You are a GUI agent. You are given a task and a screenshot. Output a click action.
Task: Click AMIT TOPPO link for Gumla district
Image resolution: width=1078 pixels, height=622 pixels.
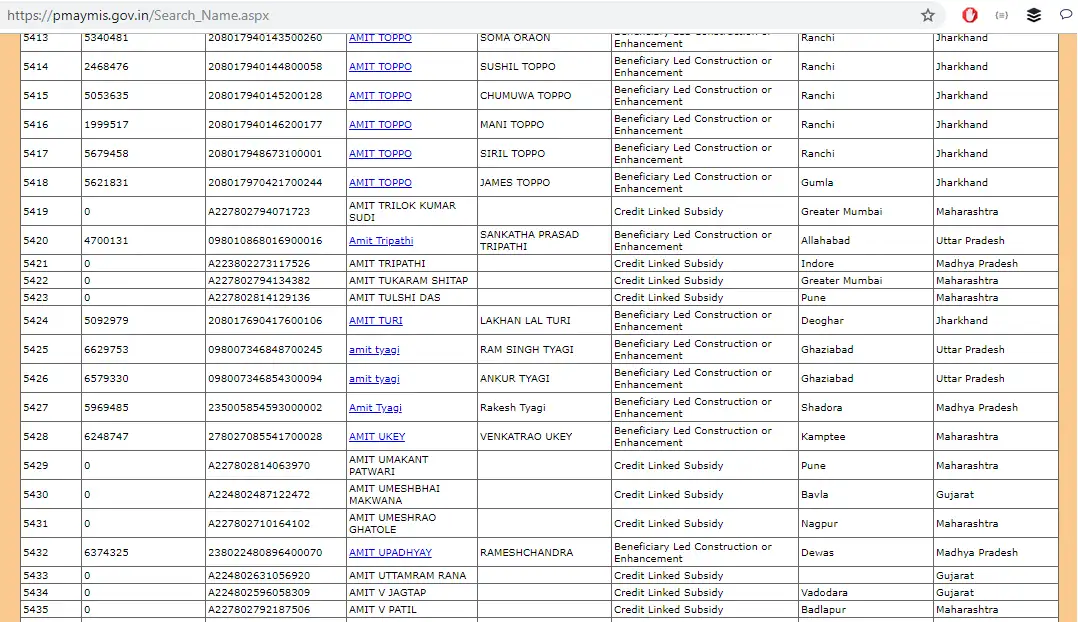[380, 183]
